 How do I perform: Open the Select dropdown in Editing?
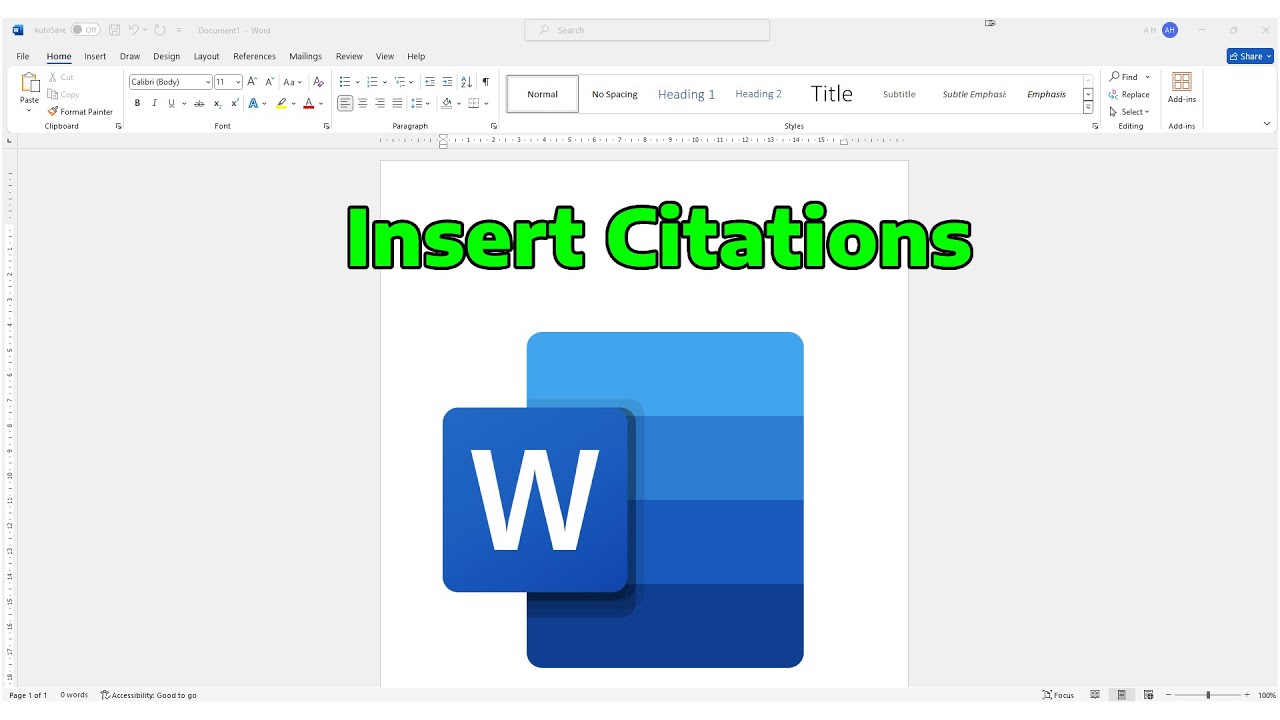1130,112
